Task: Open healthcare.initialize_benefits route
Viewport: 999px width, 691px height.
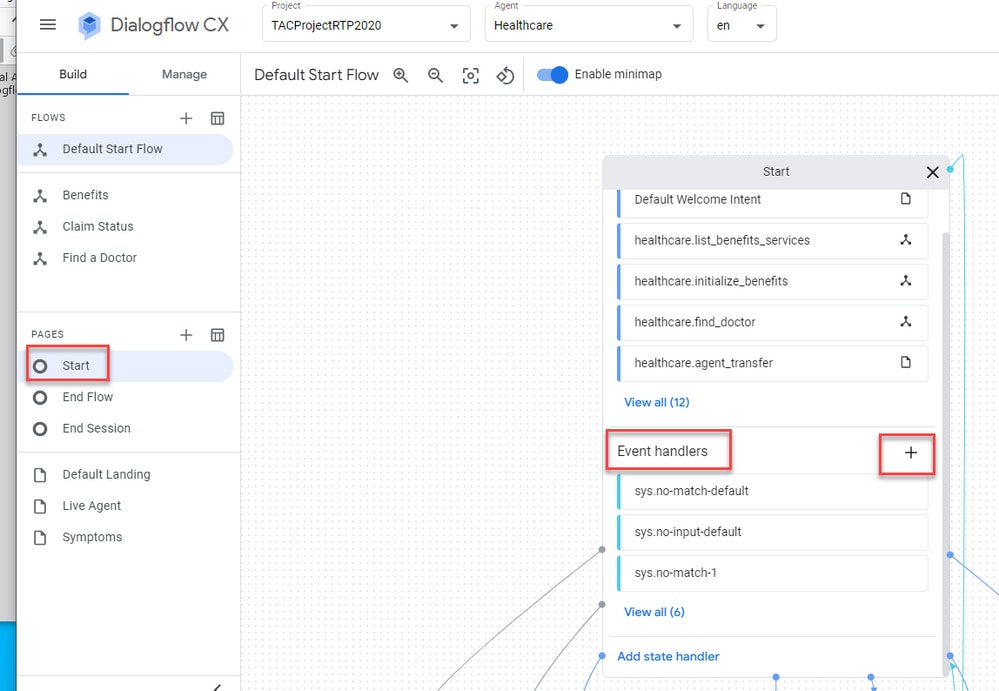Action: [x=772, y=281]
